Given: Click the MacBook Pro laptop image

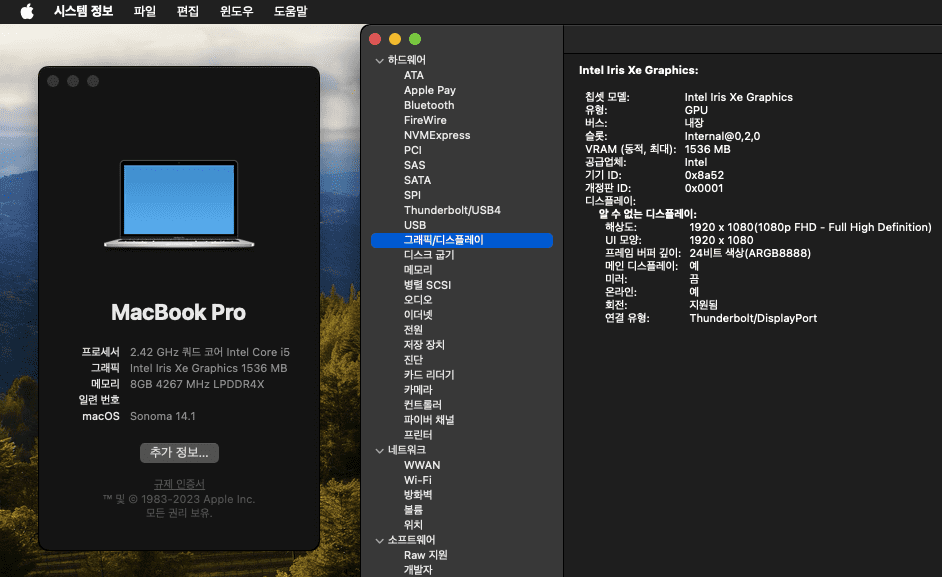Looking at the screenshot, I should [179, 204].
